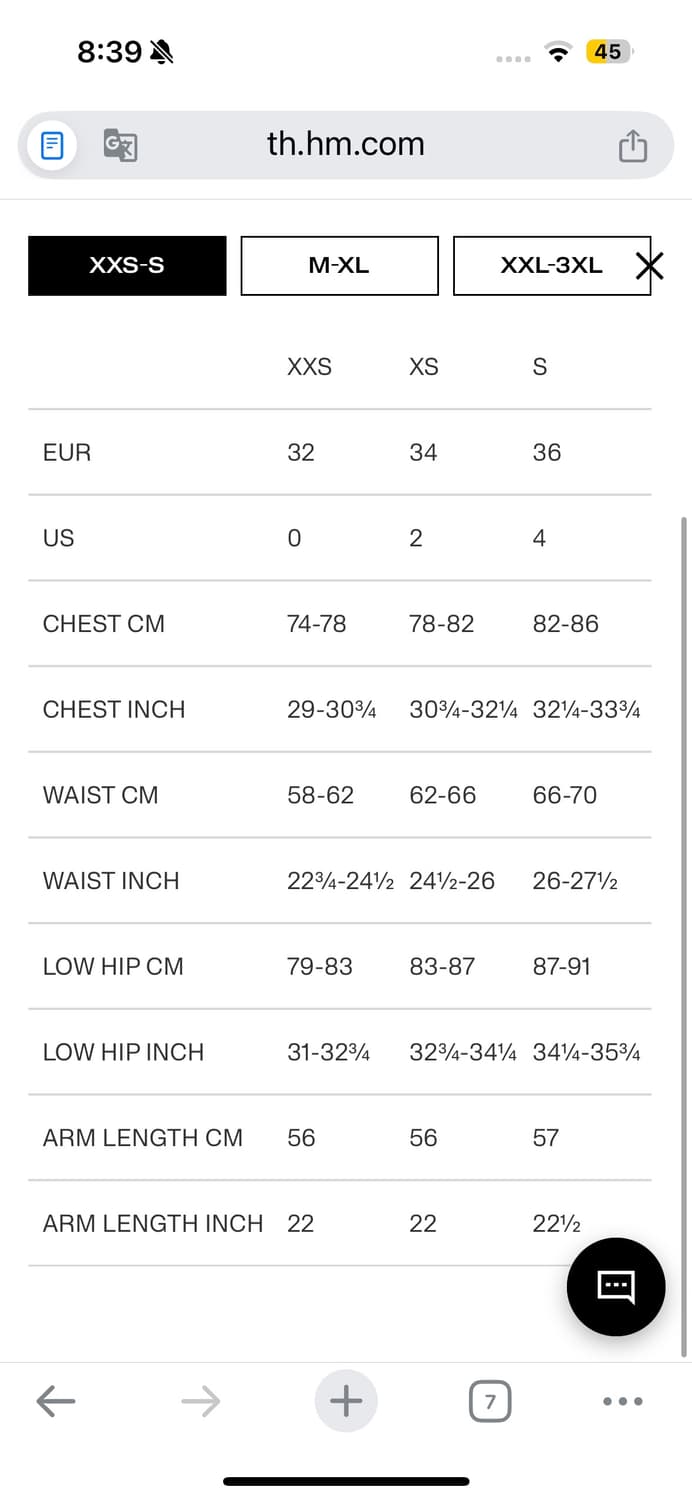Tap the silent bell icon by clock

[x=161, y=52]
